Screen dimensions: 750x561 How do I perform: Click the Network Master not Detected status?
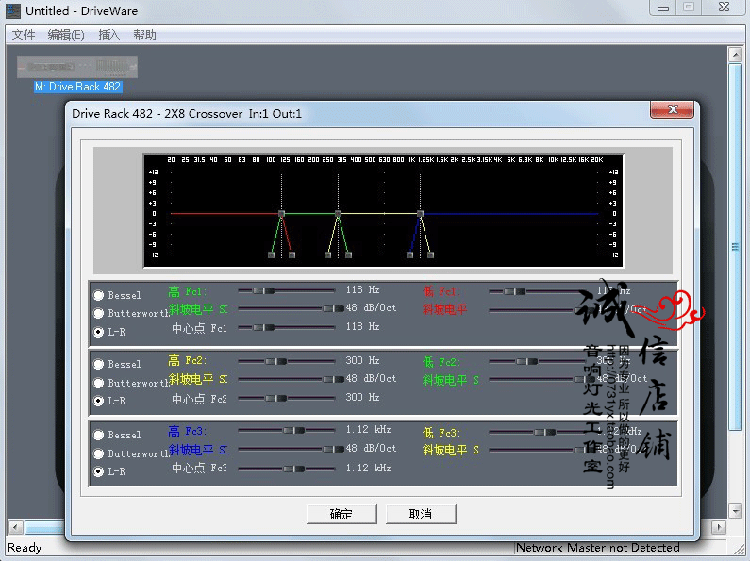(598, 548)
